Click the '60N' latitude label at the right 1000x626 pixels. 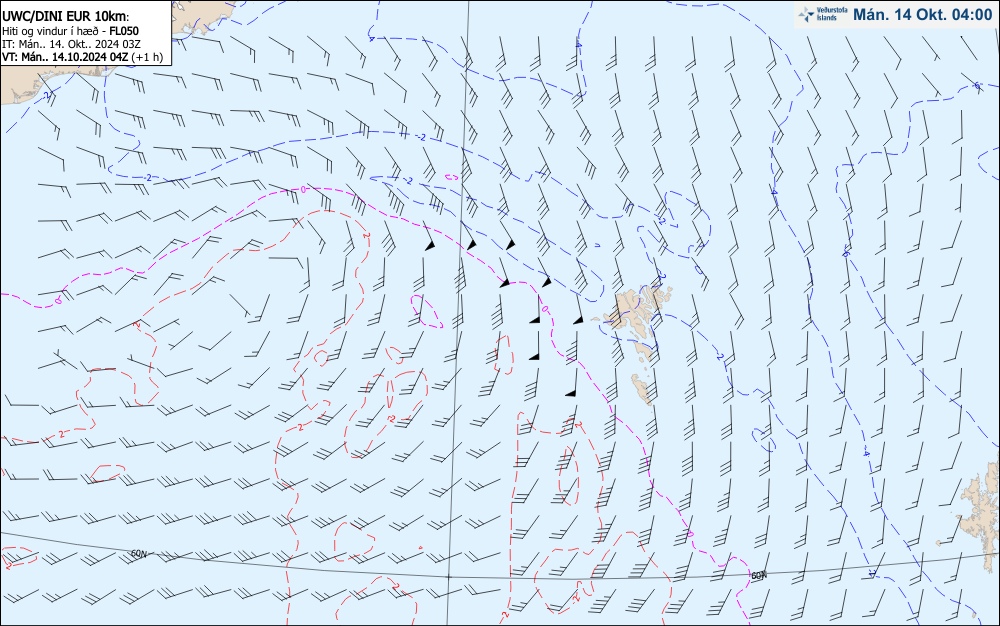coord(758,576)
